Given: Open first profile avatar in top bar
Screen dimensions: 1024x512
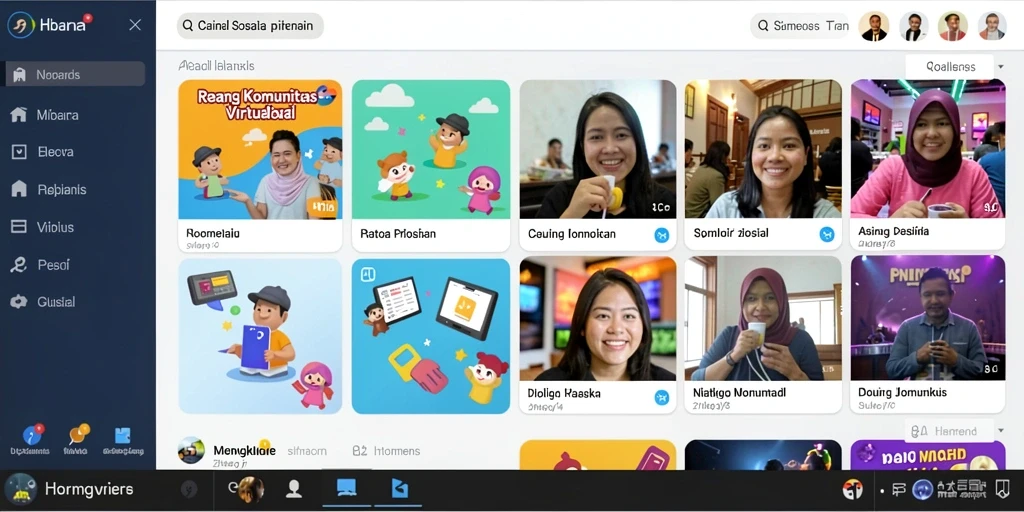Looking at the screenshot, I should [874, 26].
